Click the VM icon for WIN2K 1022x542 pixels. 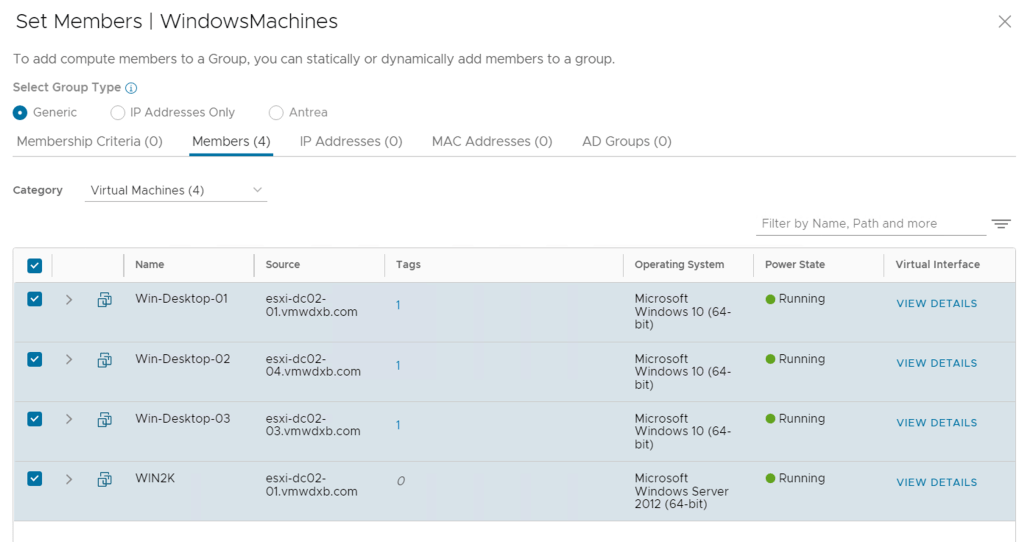tap(104, 480)
